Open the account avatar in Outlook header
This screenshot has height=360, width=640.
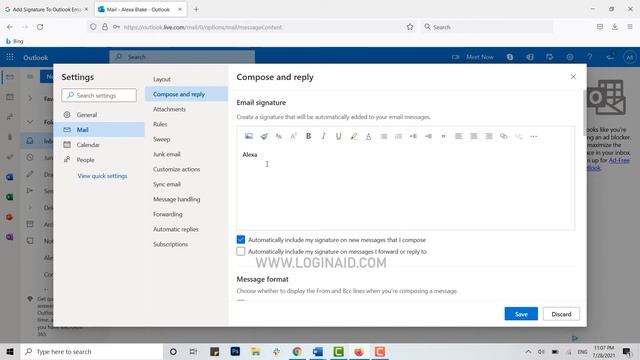(x=629, y=57)
